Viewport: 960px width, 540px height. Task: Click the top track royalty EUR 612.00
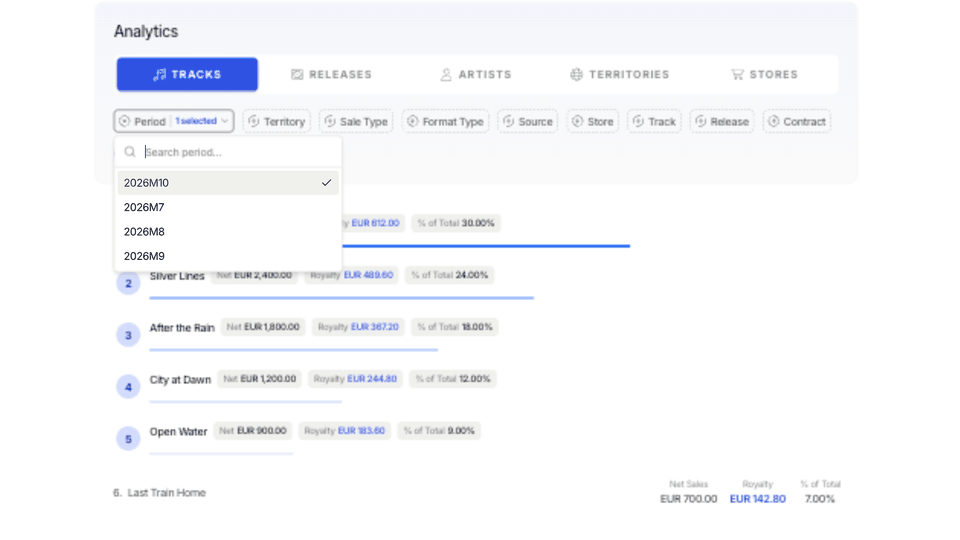tap(375, 223)
